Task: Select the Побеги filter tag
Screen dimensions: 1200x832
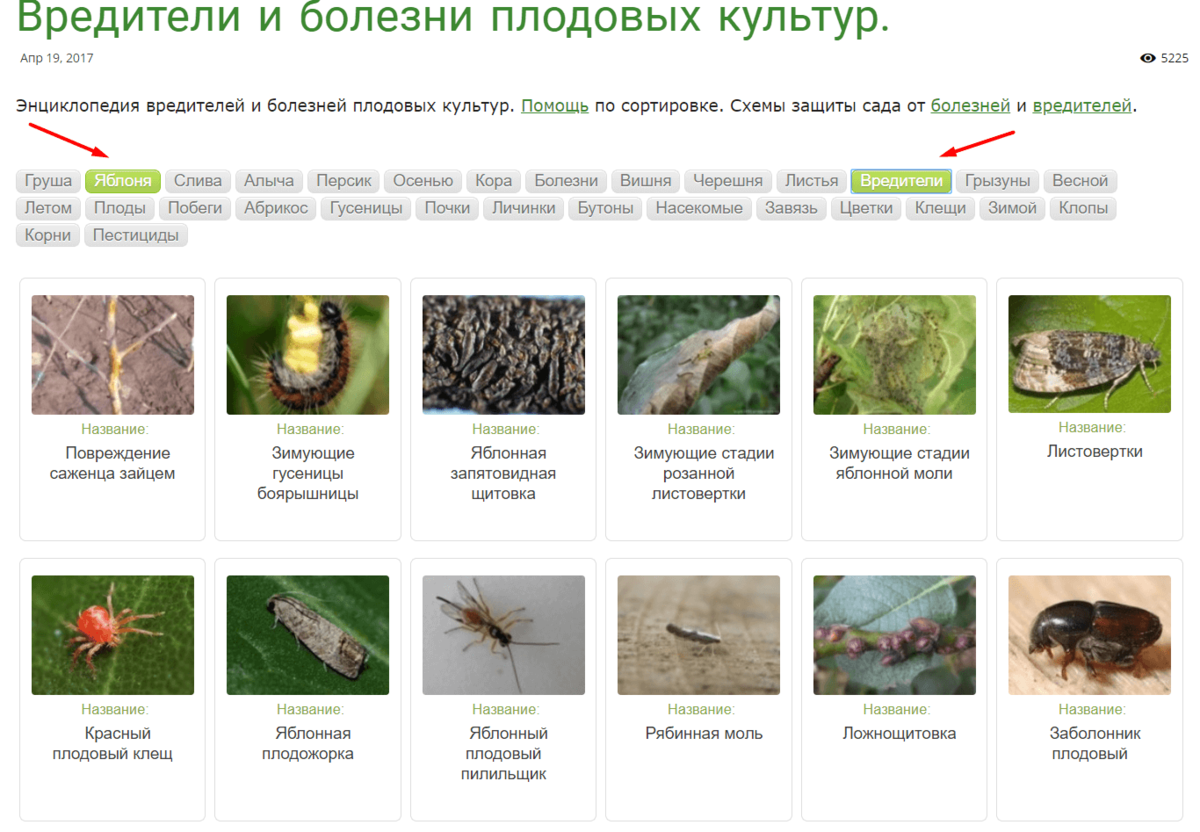Action: click(x=195, y=208)
